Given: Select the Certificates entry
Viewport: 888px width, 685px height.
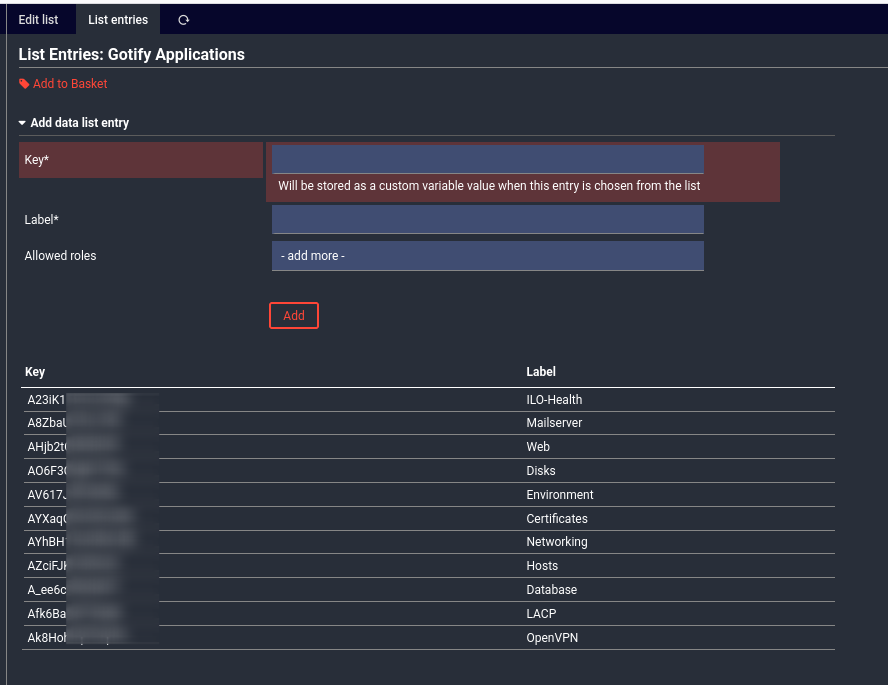Looking at the screenshot, I should coord(557,519).
